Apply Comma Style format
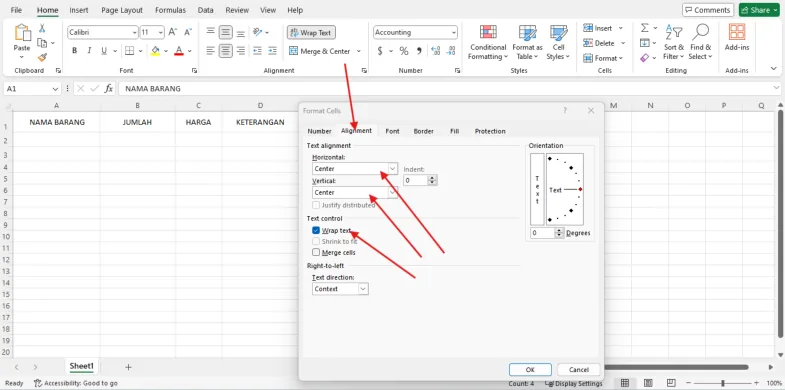This screenshot has height=390, width=785. click(419, 51)
